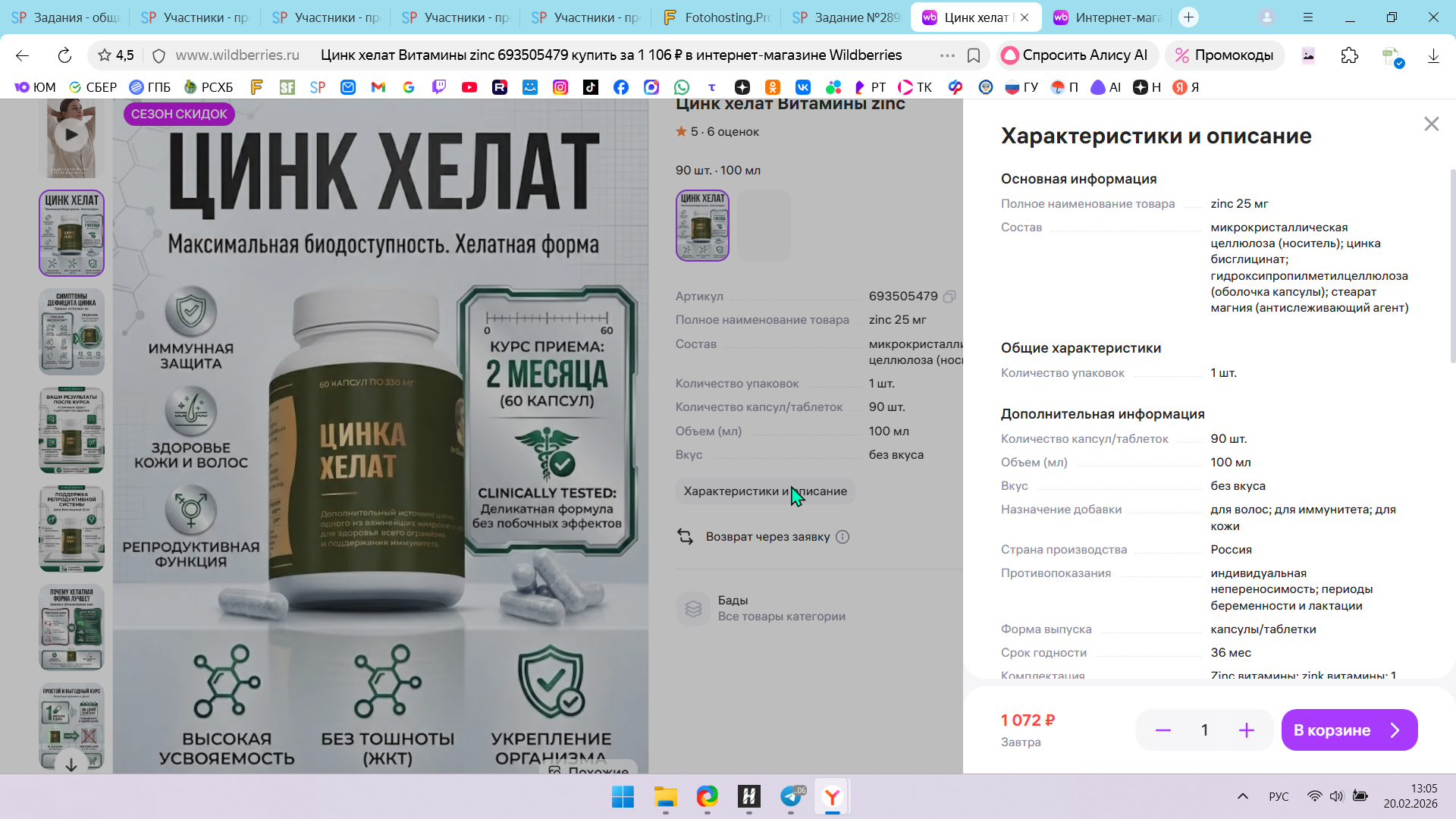1456x819 pixels.
Task: Increase quantity with plus button
Action: 1247,730
